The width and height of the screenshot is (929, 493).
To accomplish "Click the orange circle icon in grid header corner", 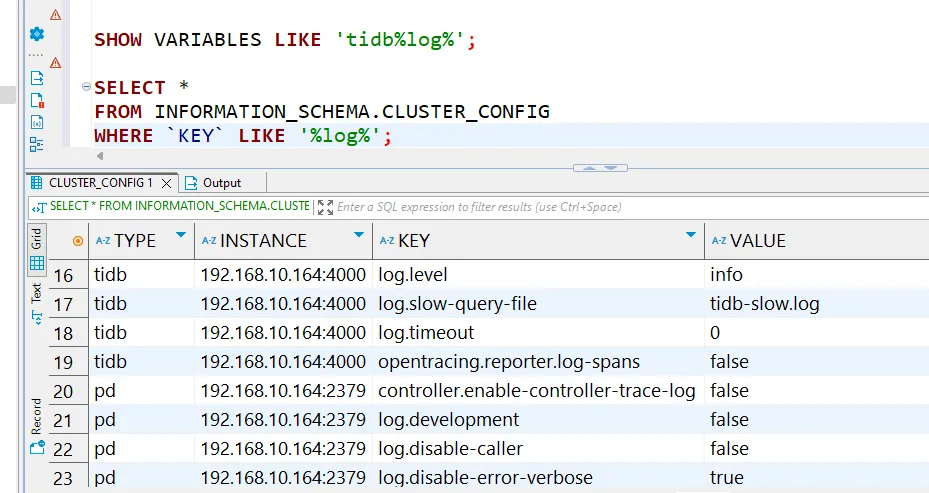I will pyautogui.click(x=78, y=241).
